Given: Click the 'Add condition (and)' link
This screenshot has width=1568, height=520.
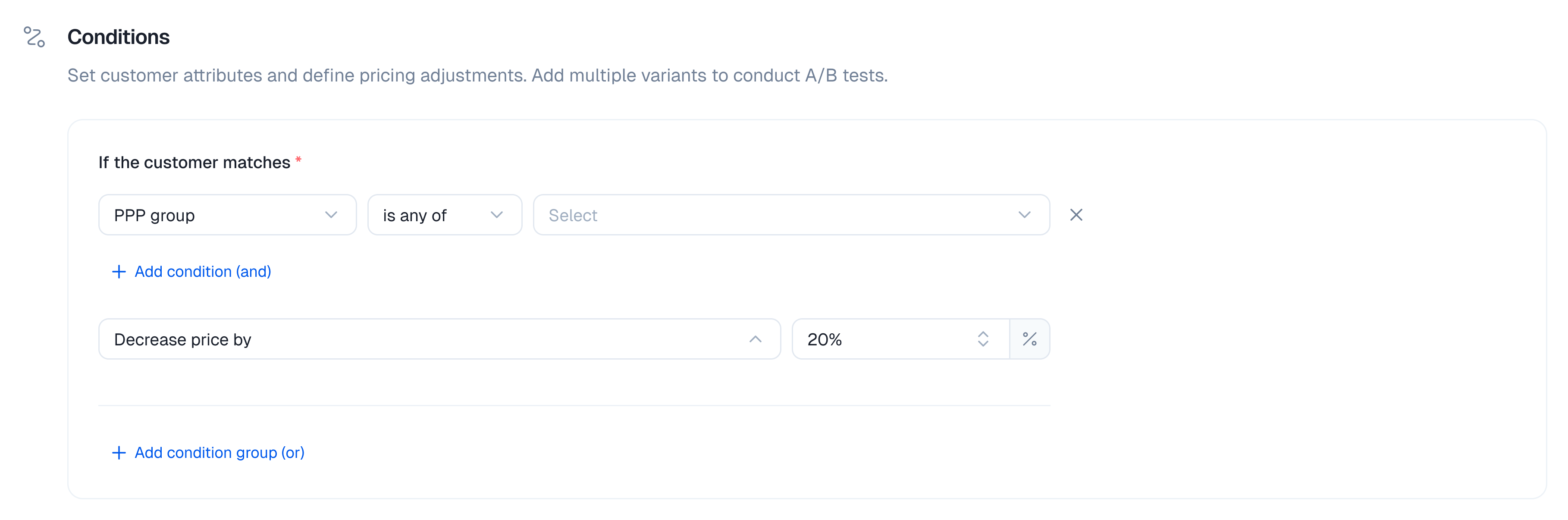Looking at the screenshot, I should point(203,272).
